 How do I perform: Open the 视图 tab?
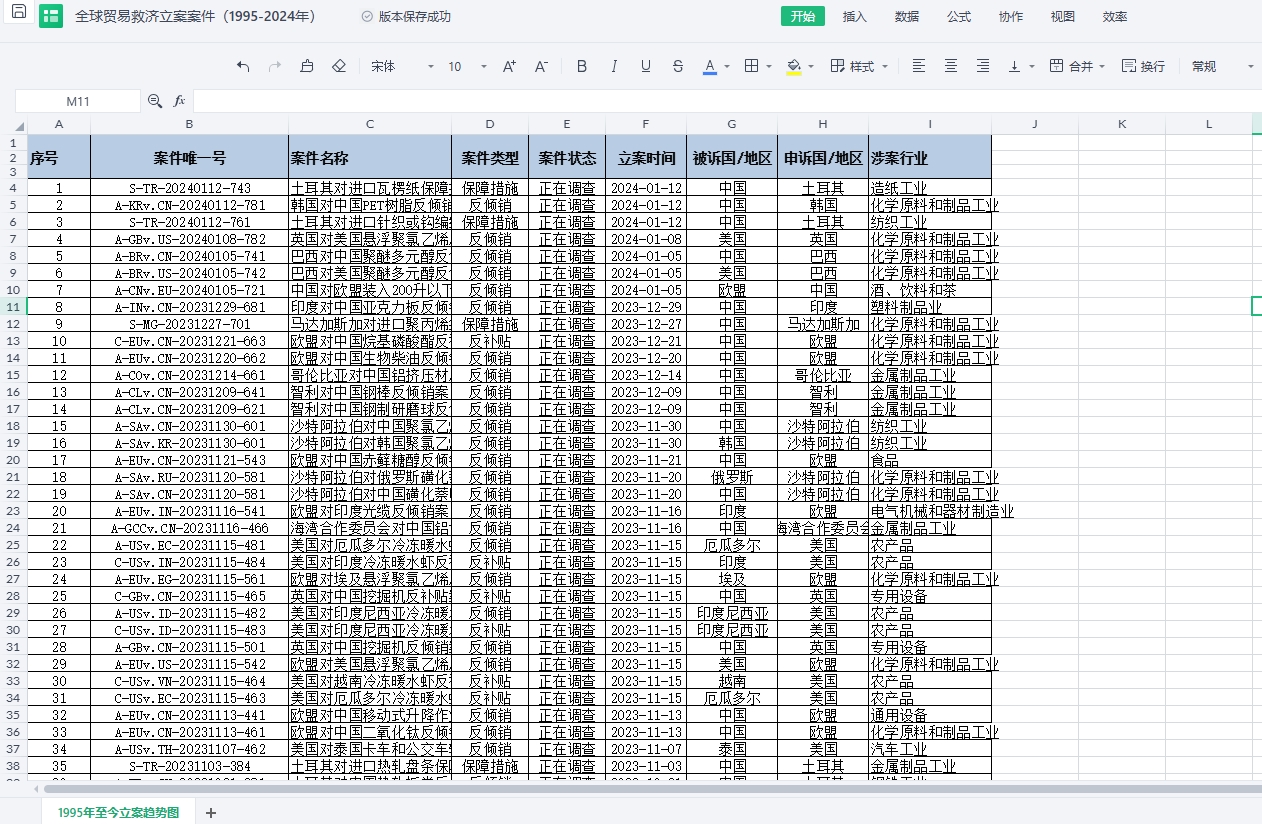(1063, 16)
